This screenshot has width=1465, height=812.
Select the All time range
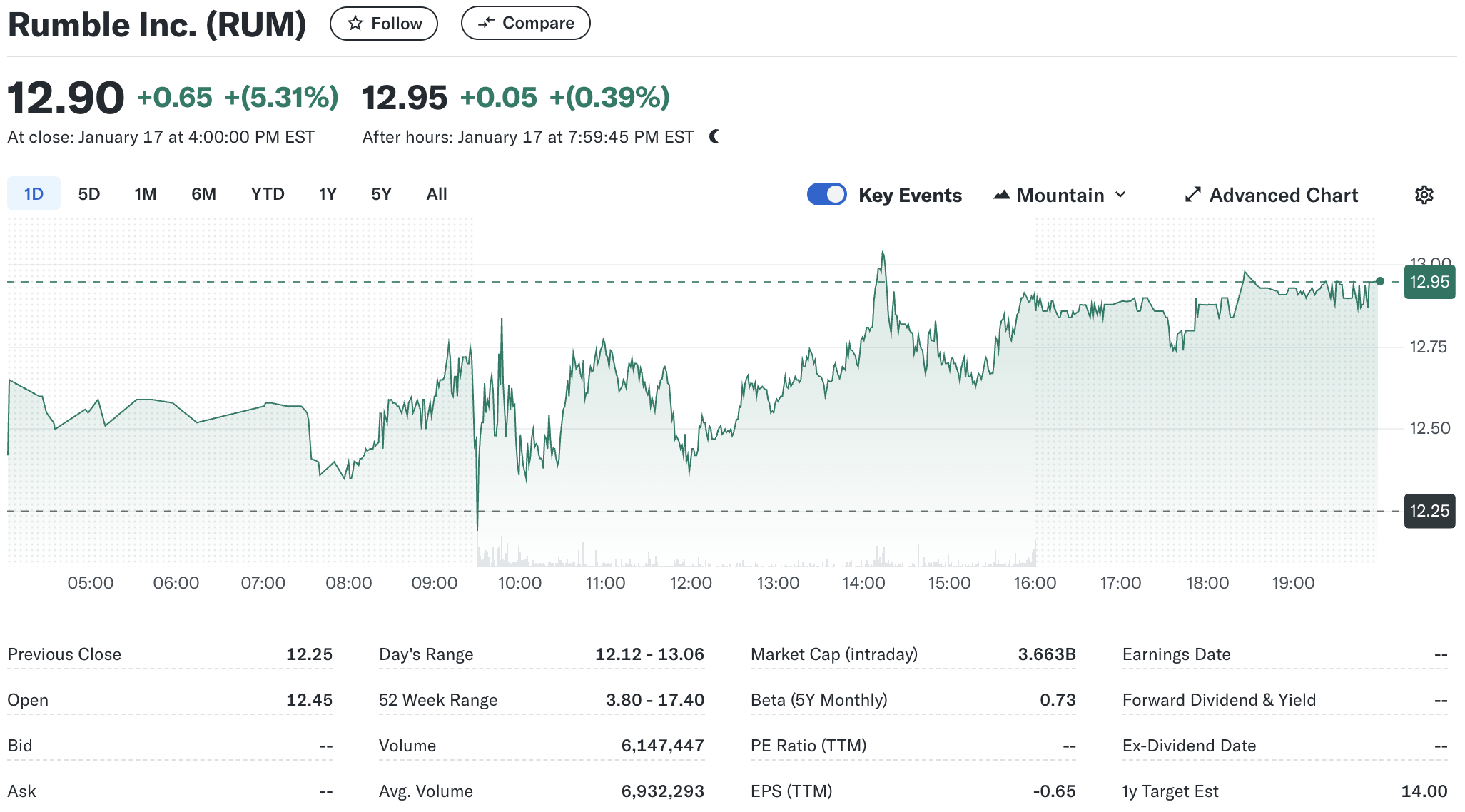click(437, 194)
